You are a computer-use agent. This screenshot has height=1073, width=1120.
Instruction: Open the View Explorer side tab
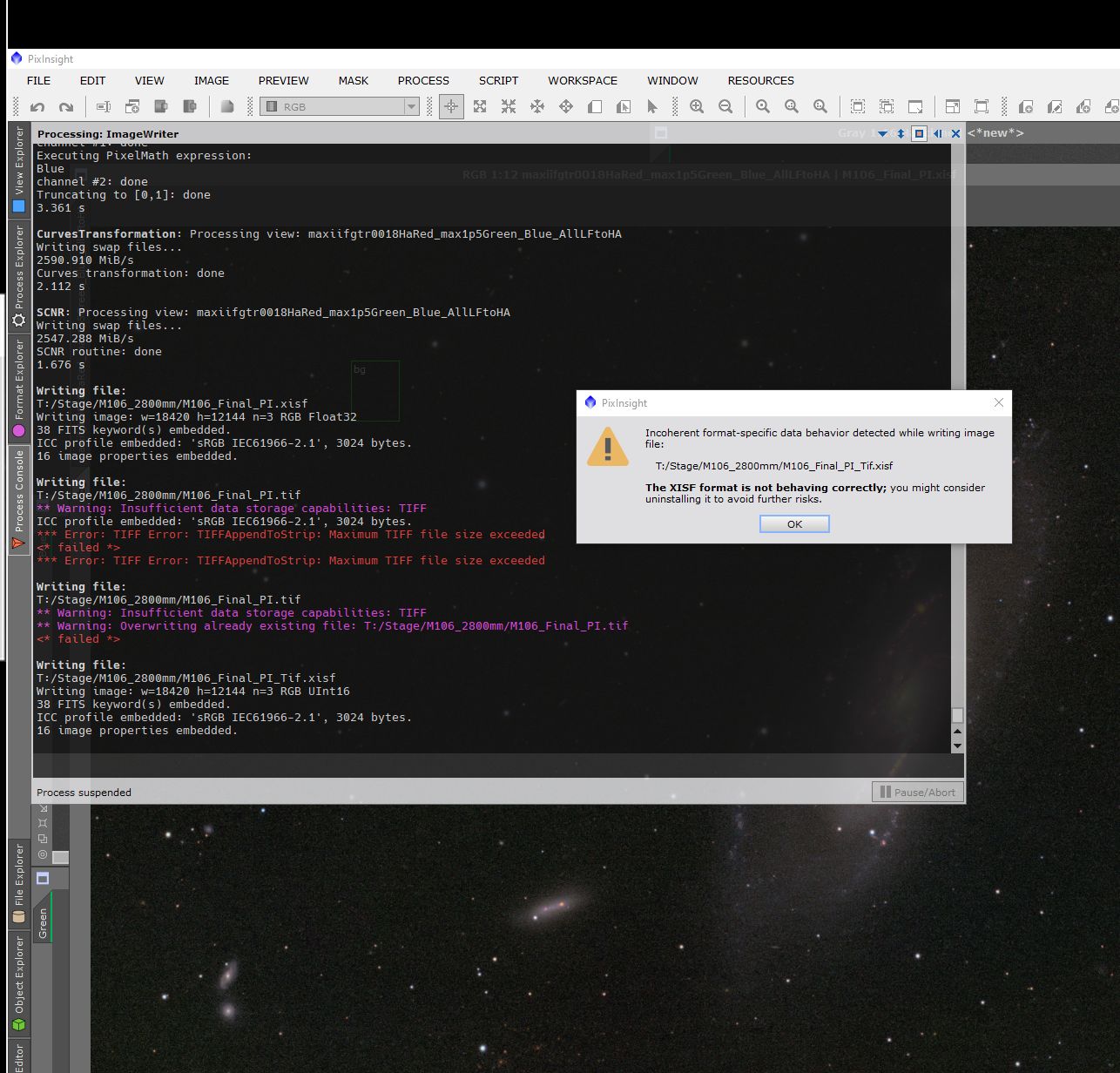pos(18,169)
